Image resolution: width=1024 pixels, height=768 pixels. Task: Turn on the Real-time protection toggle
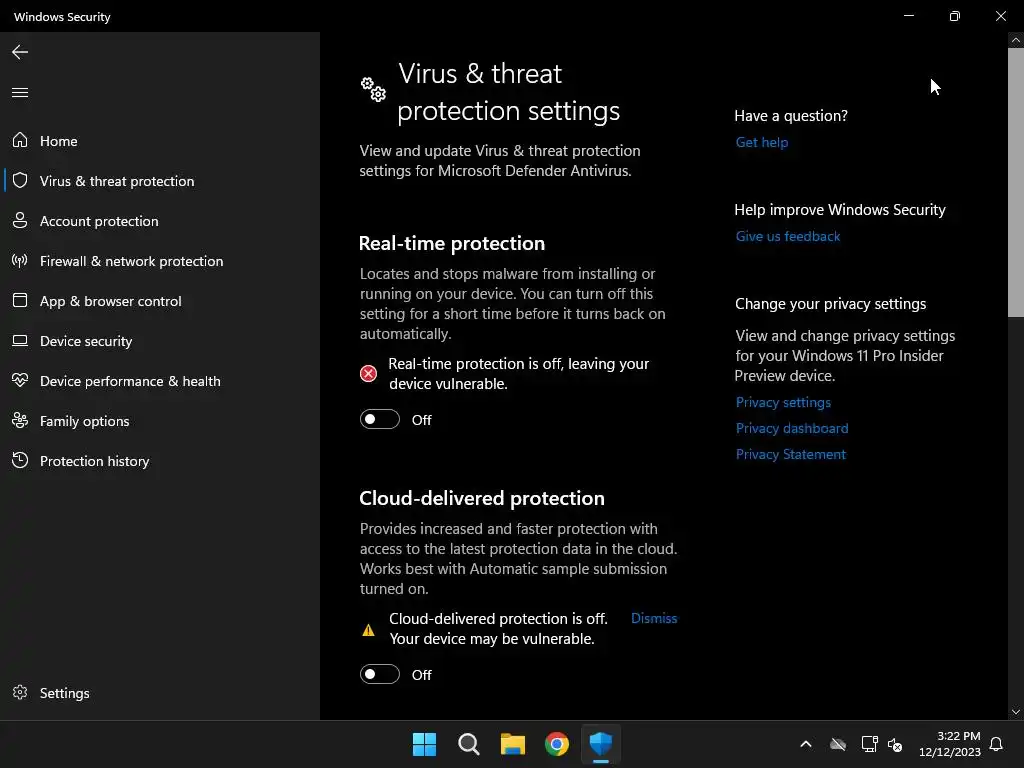pyautogui.click(x=379, y=419)
